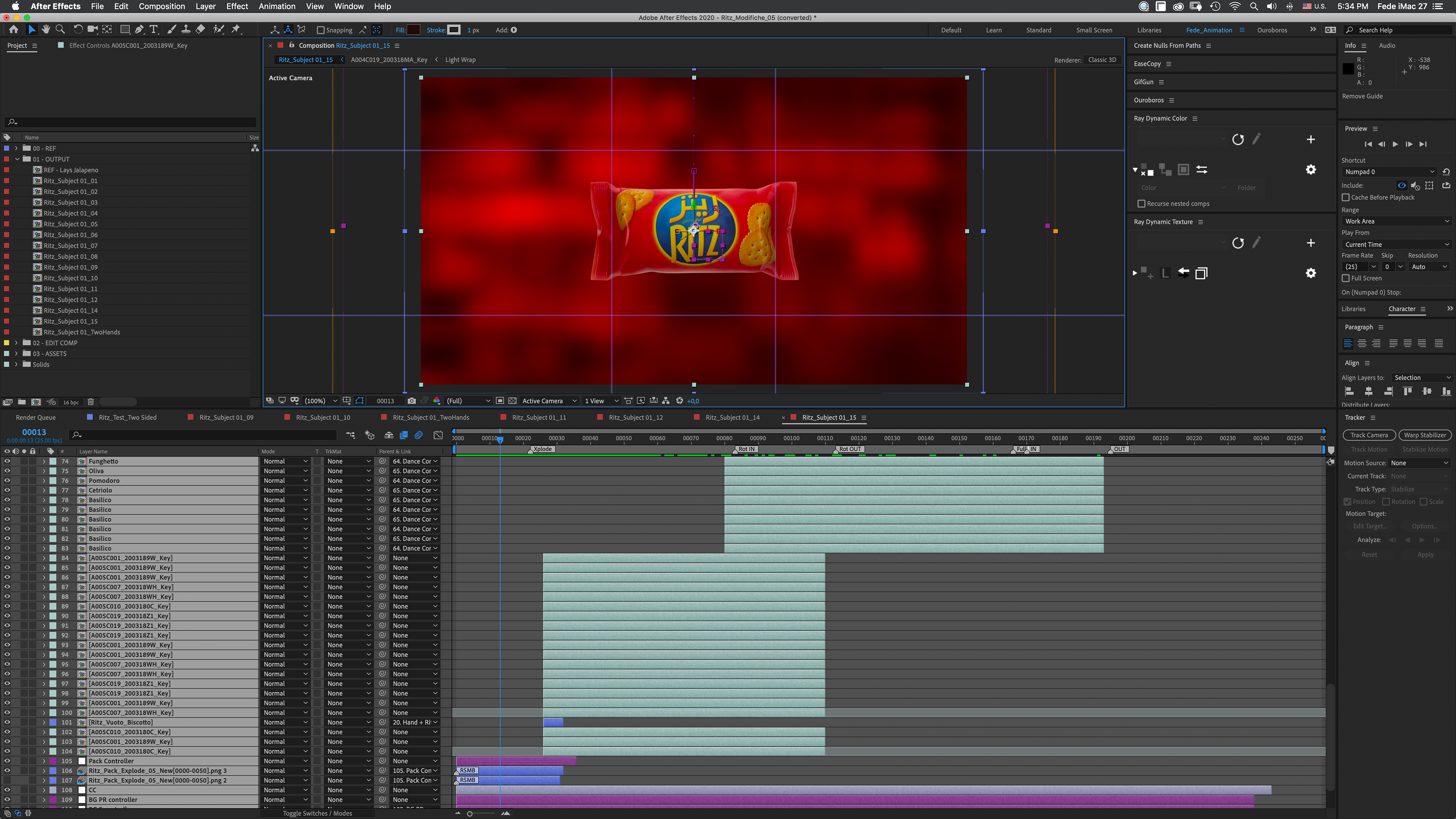Select the Pan Behind anchor point tool
The image size is (1456, 819).
tap(107, 30)
